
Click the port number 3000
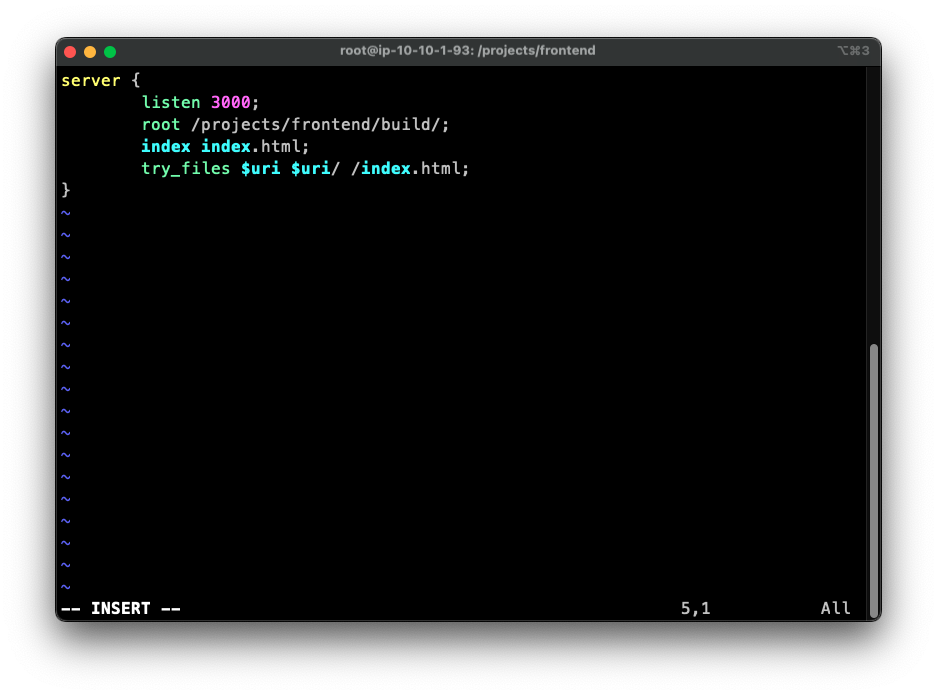230,102
